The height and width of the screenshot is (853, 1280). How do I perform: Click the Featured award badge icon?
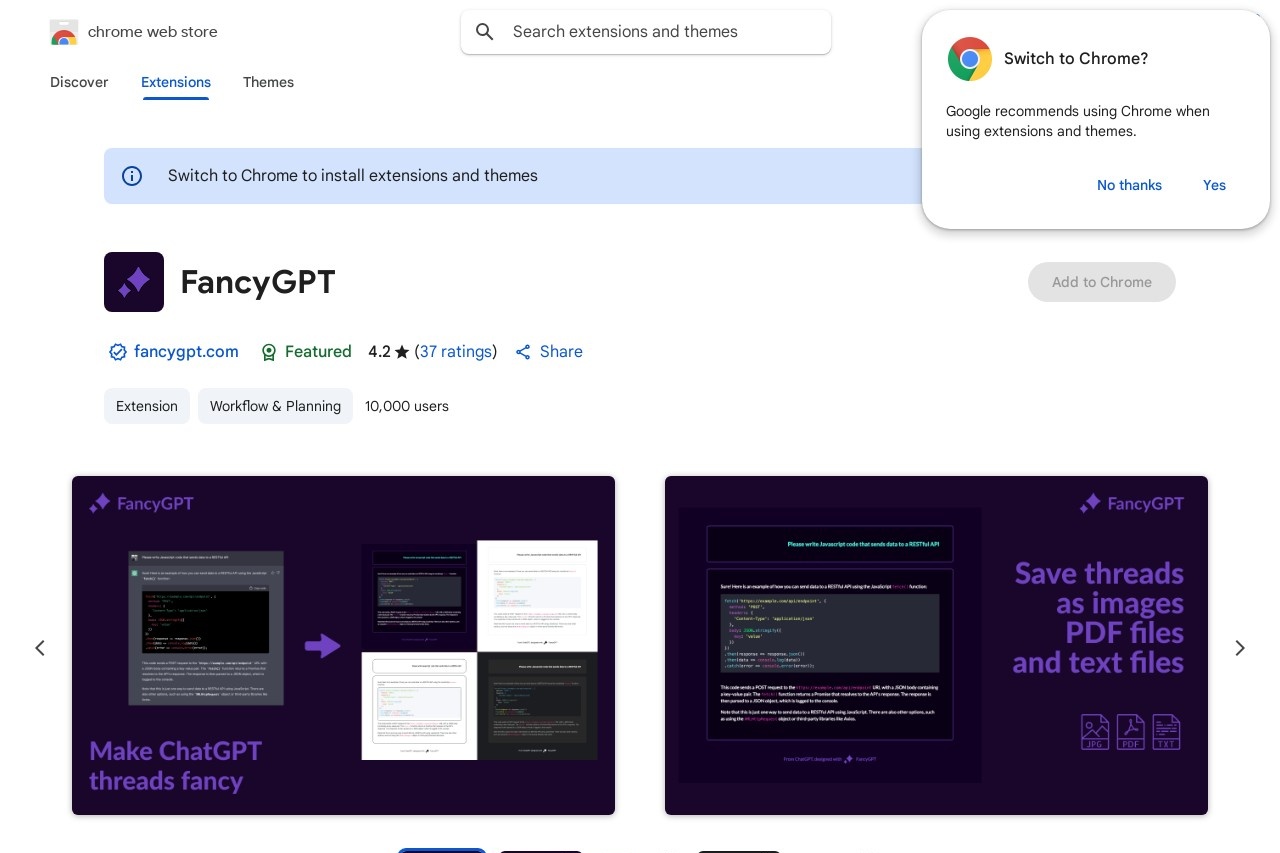pos(268,352)
